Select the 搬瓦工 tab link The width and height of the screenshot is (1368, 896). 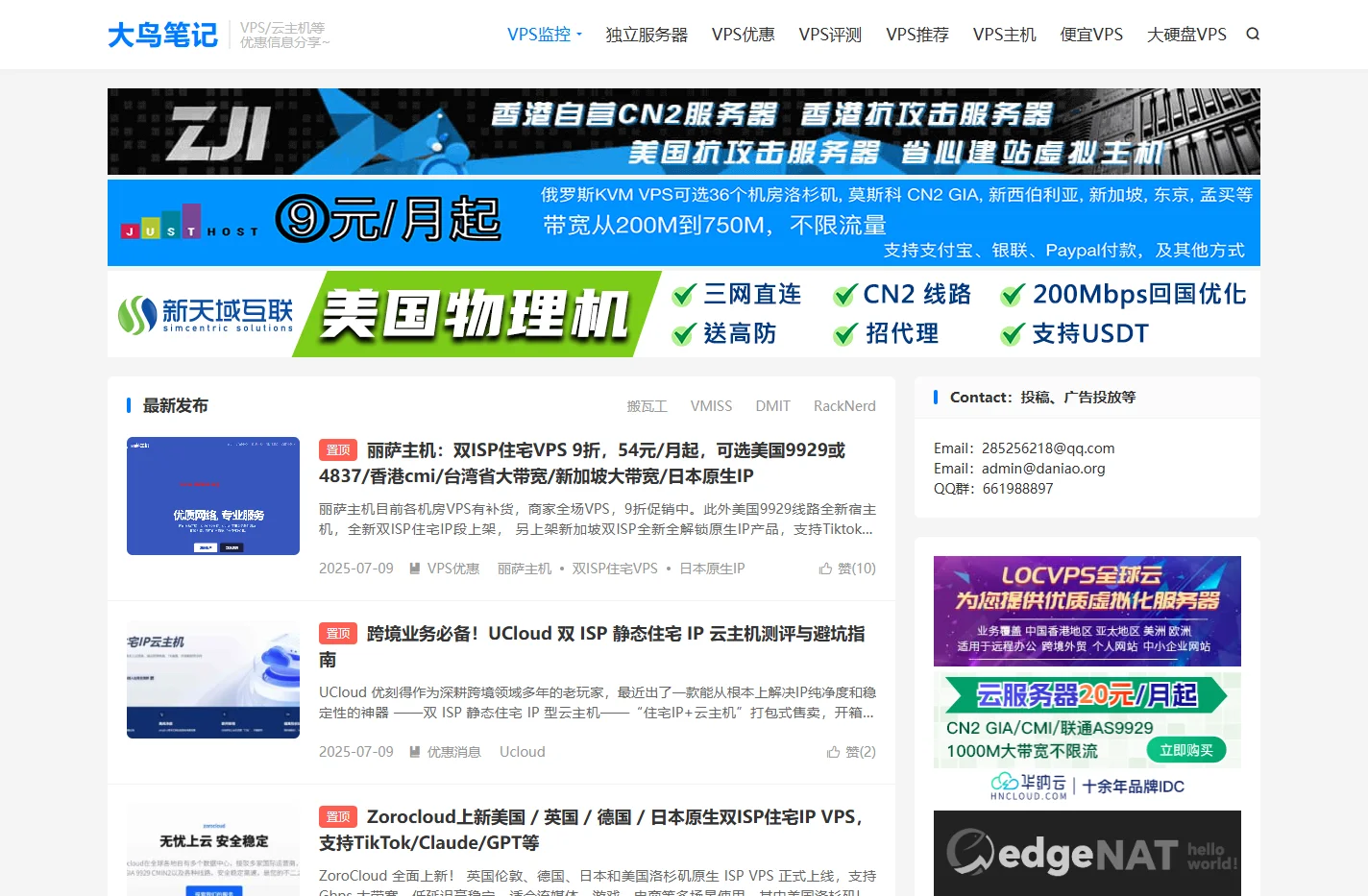(x=647, y=406)
